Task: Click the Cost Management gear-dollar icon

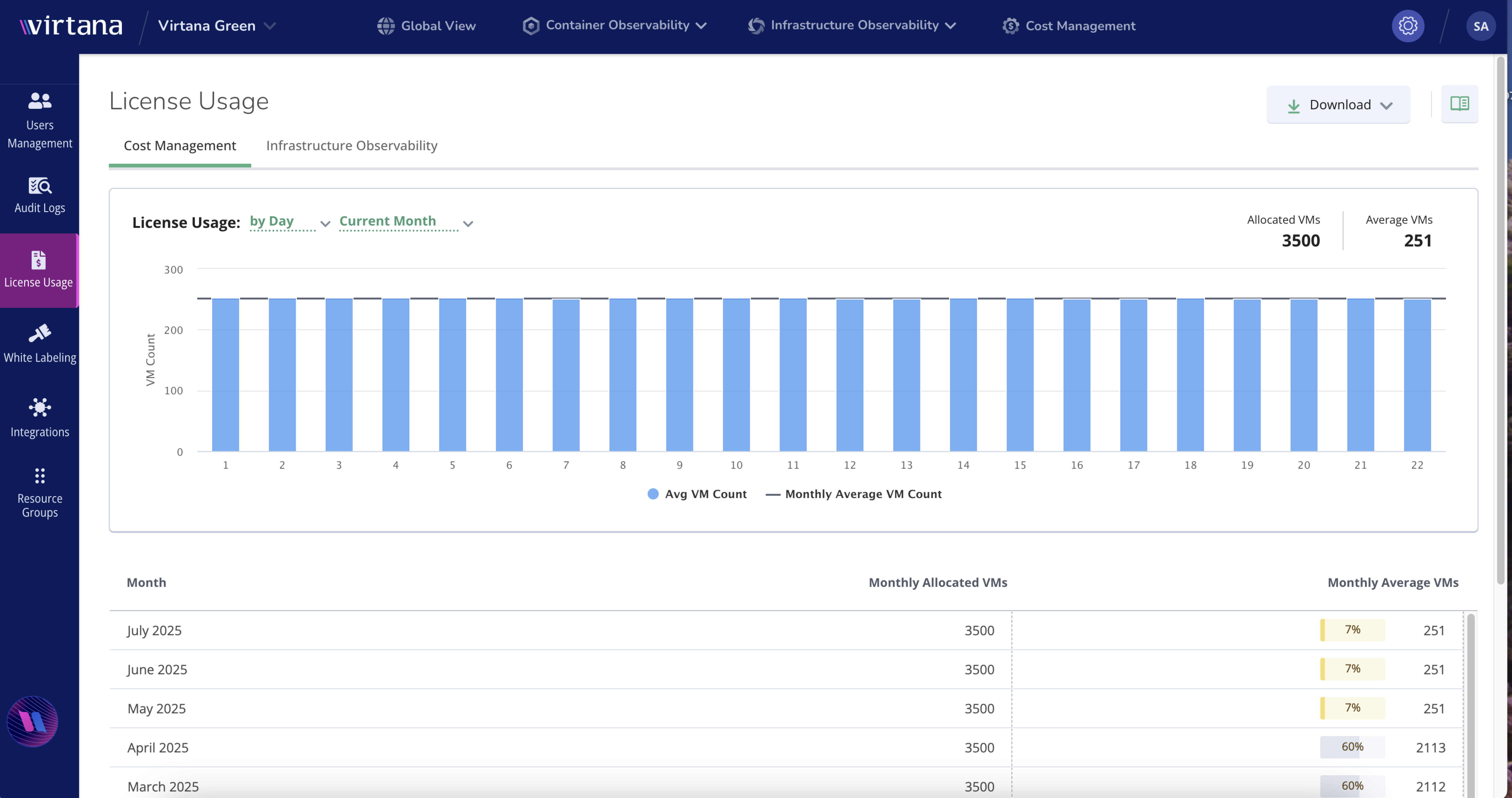Action: click(1010, 26)
